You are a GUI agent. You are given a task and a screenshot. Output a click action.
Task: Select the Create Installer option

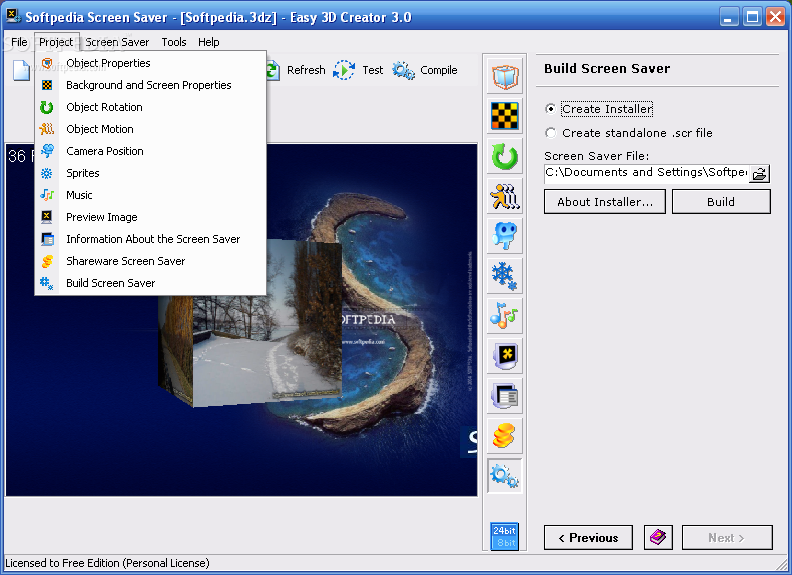599,109
